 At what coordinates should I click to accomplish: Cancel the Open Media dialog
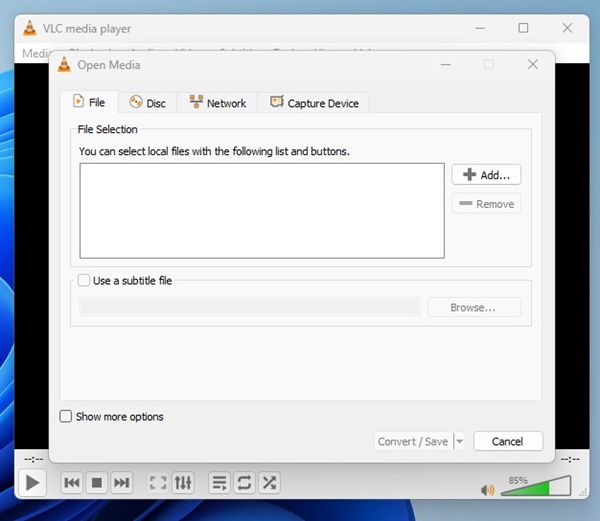508,441
